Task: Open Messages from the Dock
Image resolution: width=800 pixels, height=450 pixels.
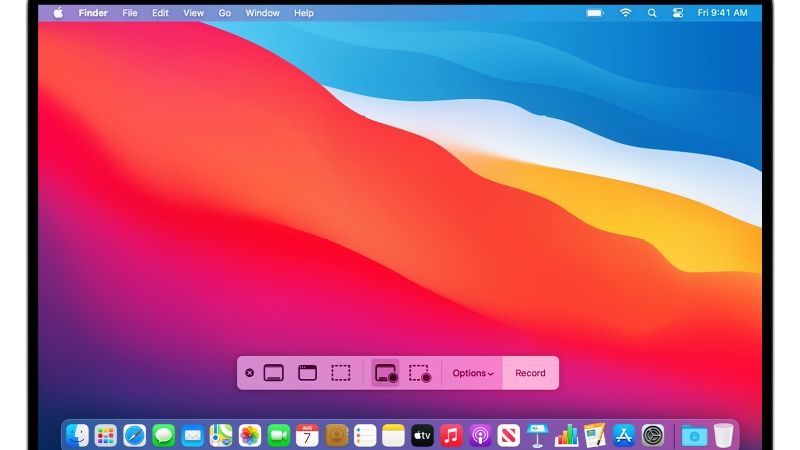Action: (163, 436)
